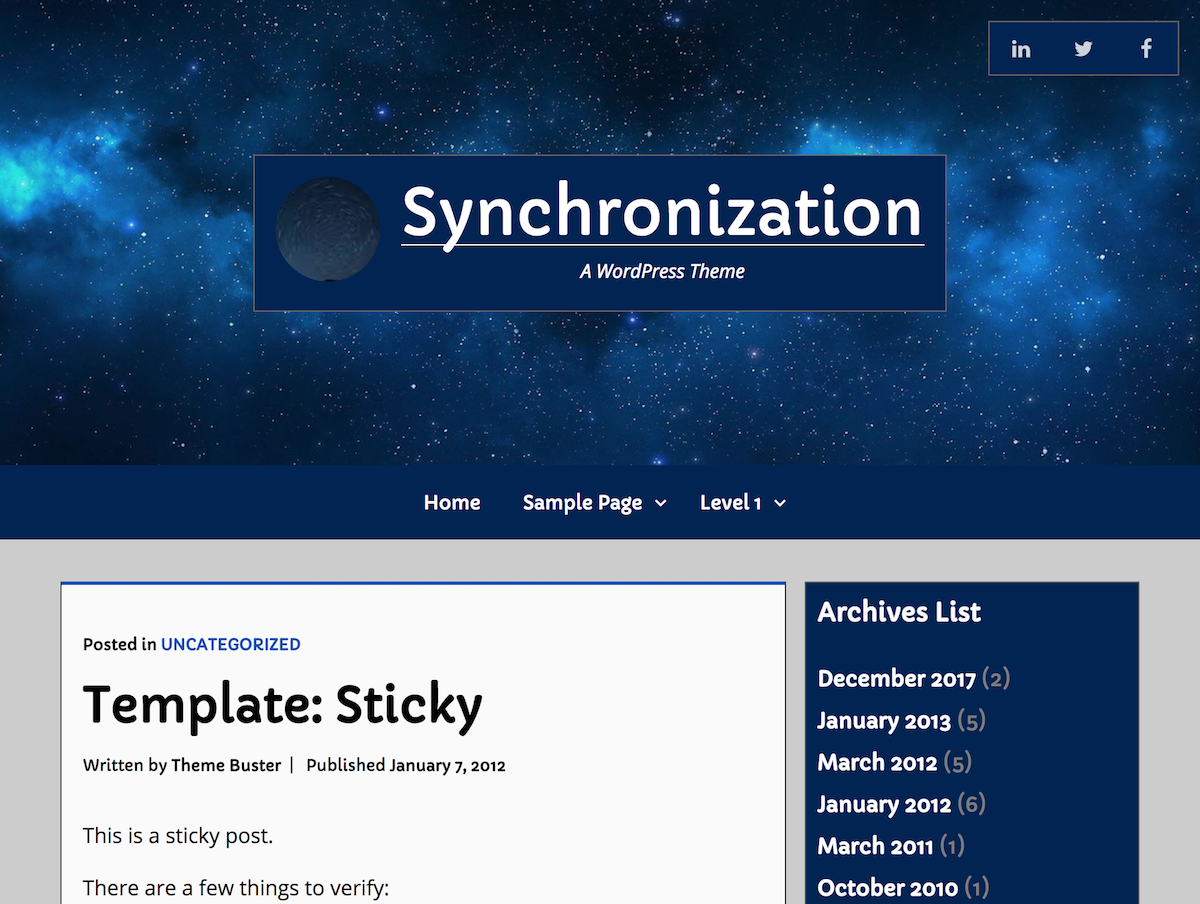Open the October 2010 archive
The image size is (1200, 904).
(887, 887)
